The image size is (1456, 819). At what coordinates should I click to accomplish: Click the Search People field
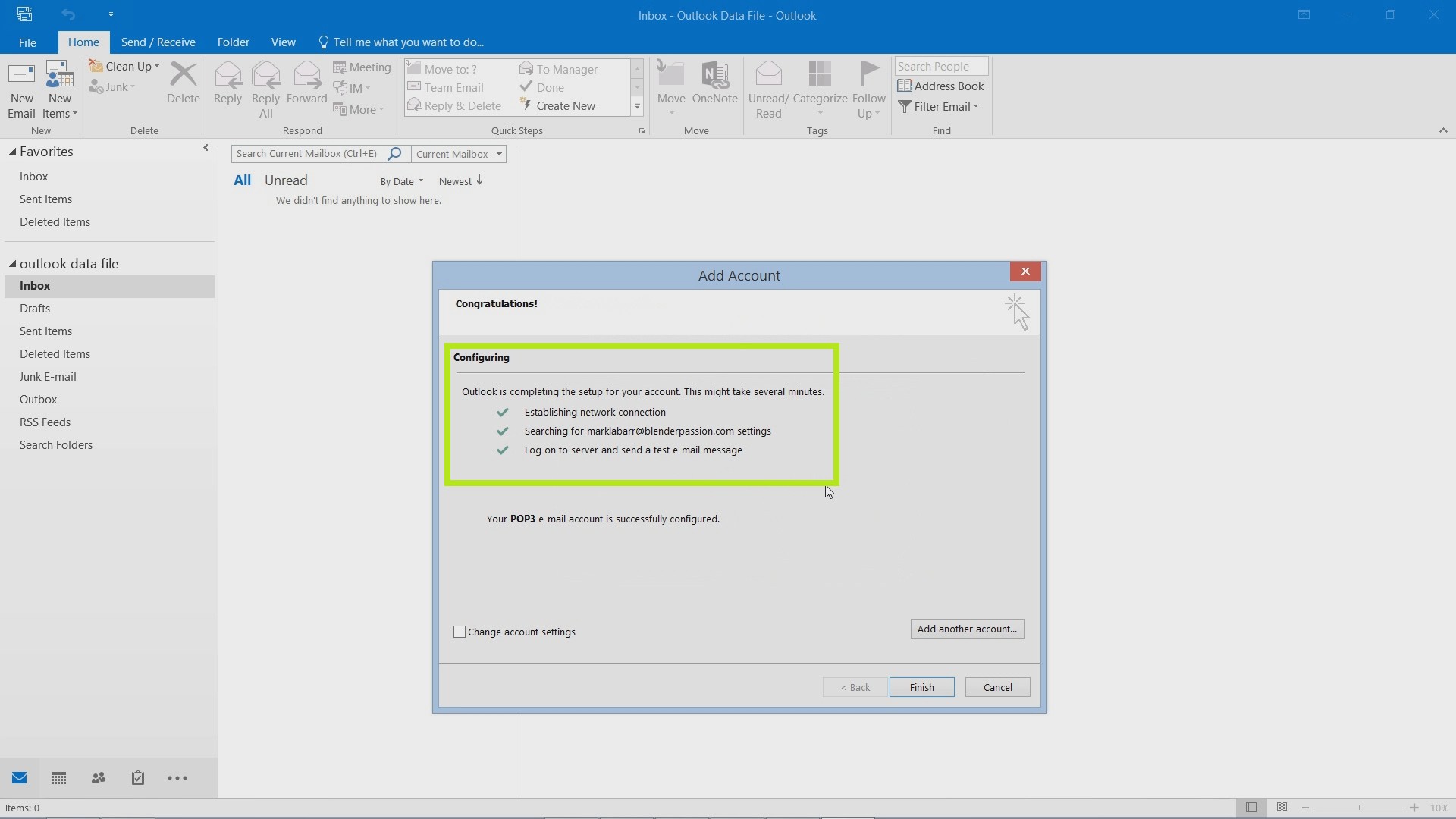(941, 67)
